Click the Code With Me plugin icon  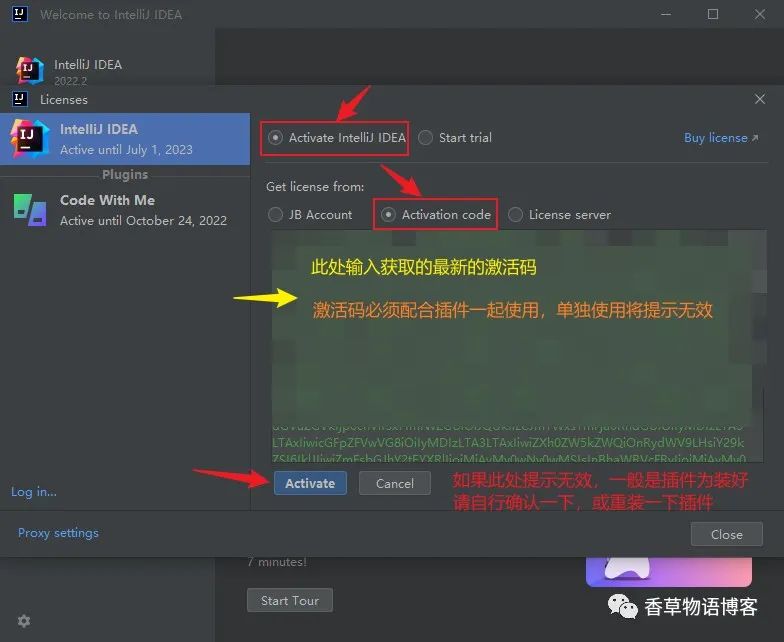(x=30, y=210)
